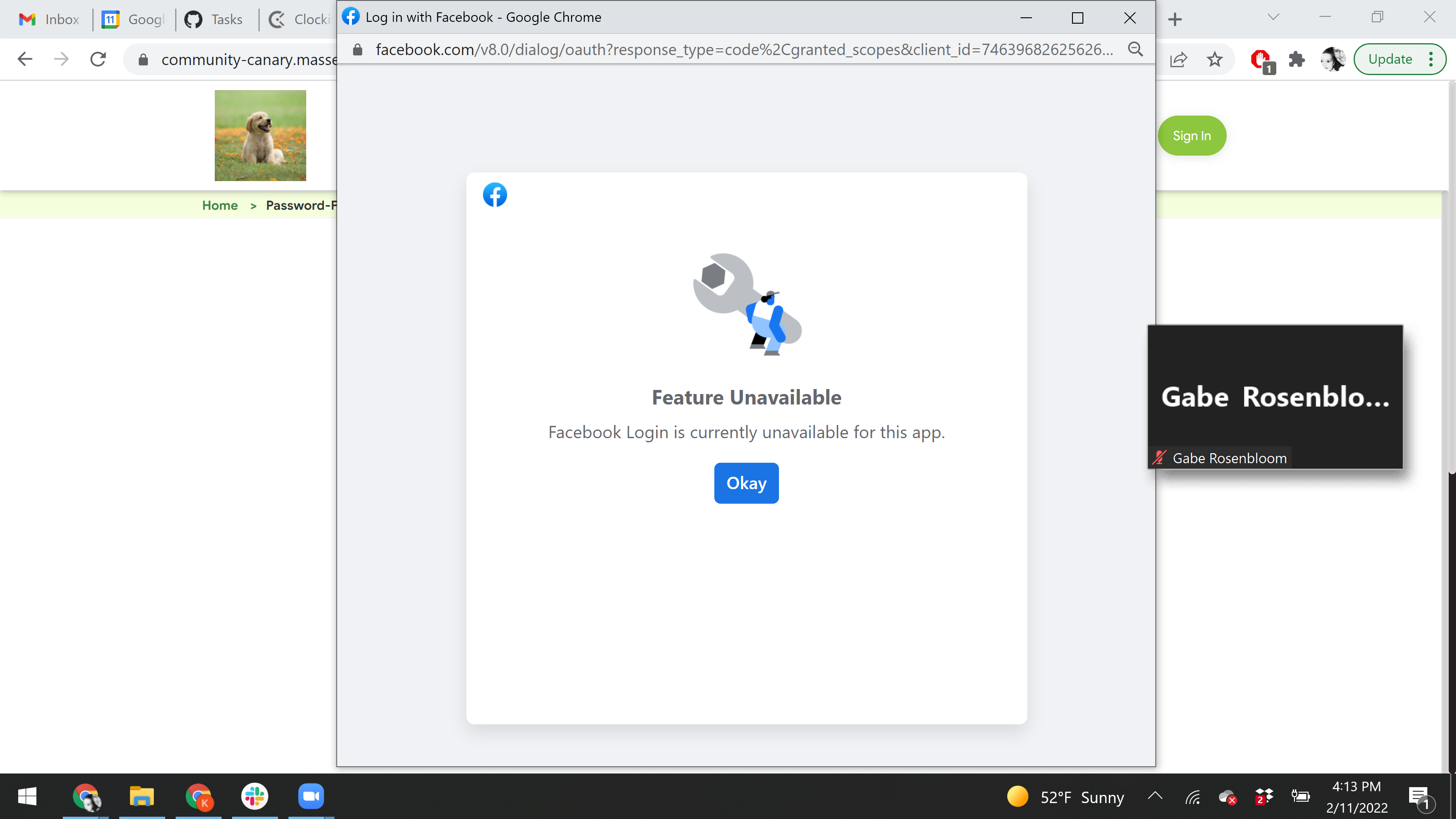This screenshot has width=1456, height=819.
Task: Click the Okay button on the Facebook dialog
Action: 746,483
